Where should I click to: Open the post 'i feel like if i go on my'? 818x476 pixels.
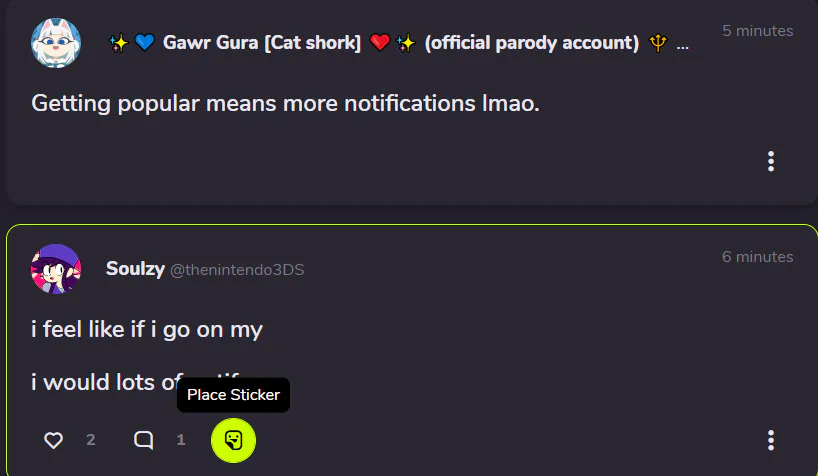pos(147,330)
